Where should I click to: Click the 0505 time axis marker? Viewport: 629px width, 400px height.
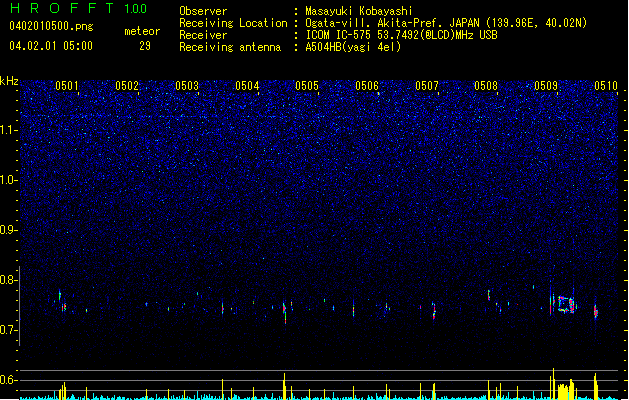pyautogui.click(x=307, y=86)
